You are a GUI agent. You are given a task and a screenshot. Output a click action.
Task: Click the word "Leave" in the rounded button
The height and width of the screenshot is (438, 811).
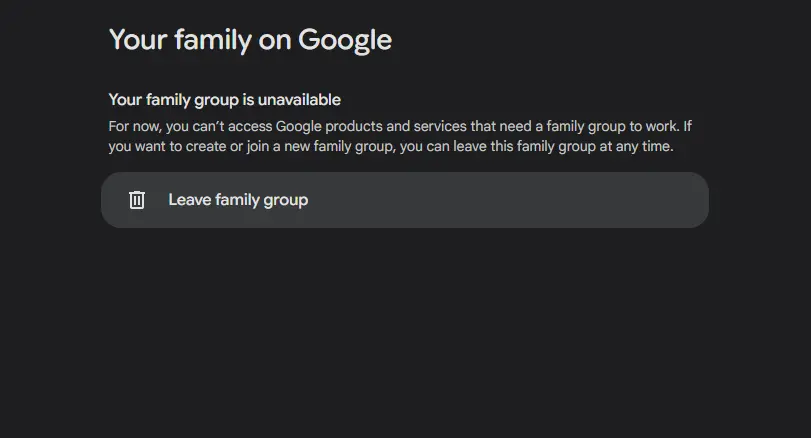tap(190, 200)
